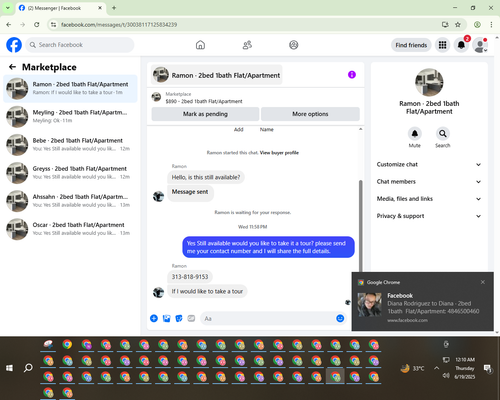Open the Greyss conversation in the list
The width and height of the screenshot is (500, 400).
pyautogui.click(x=70, y=173)
